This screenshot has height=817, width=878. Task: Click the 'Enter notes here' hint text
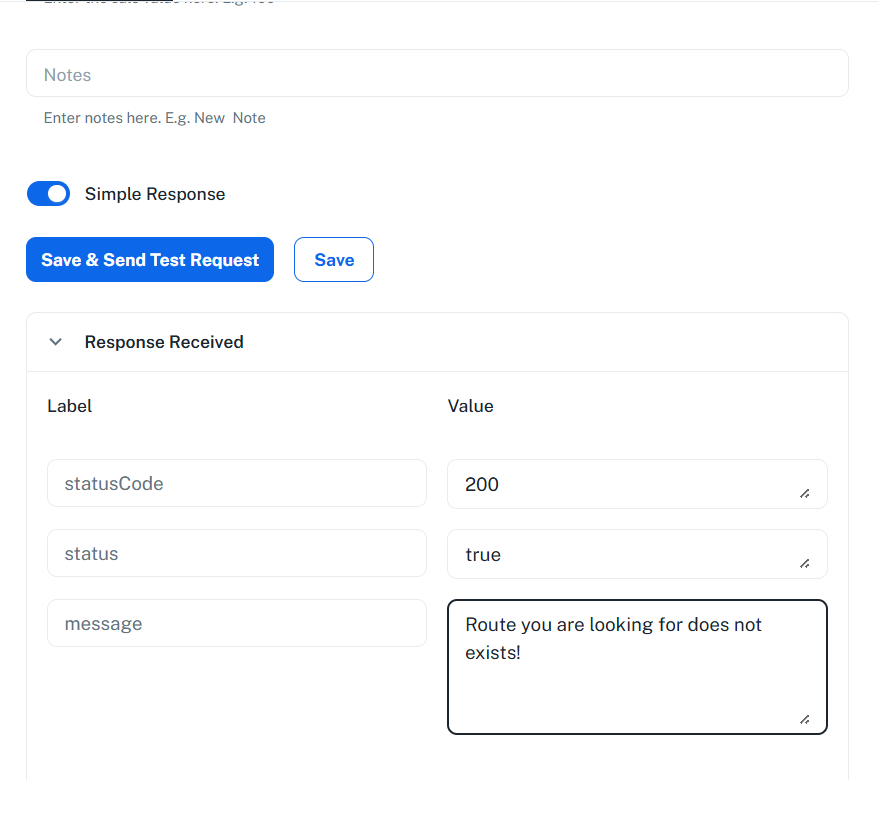coord(154,118)
